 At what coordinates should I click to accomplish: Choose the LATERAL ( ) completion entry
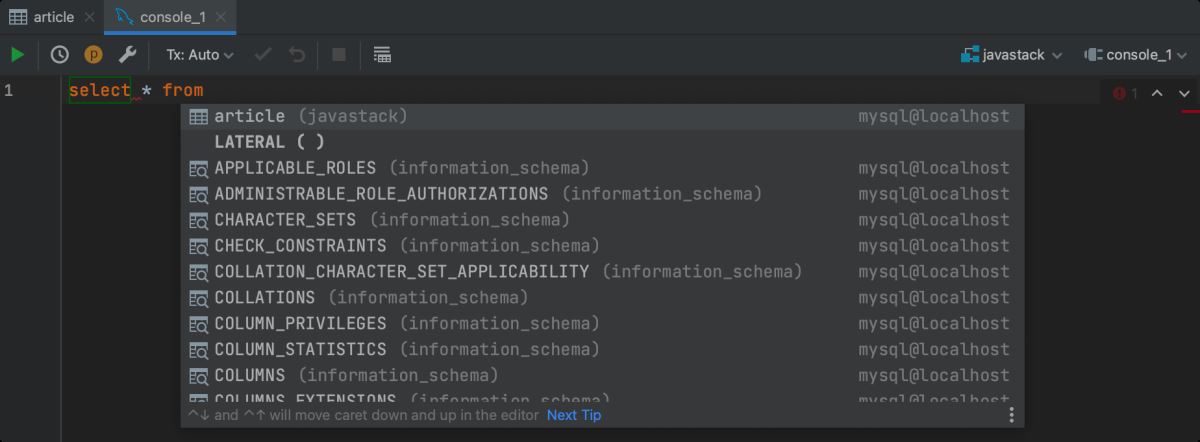(x=269, y=142)
